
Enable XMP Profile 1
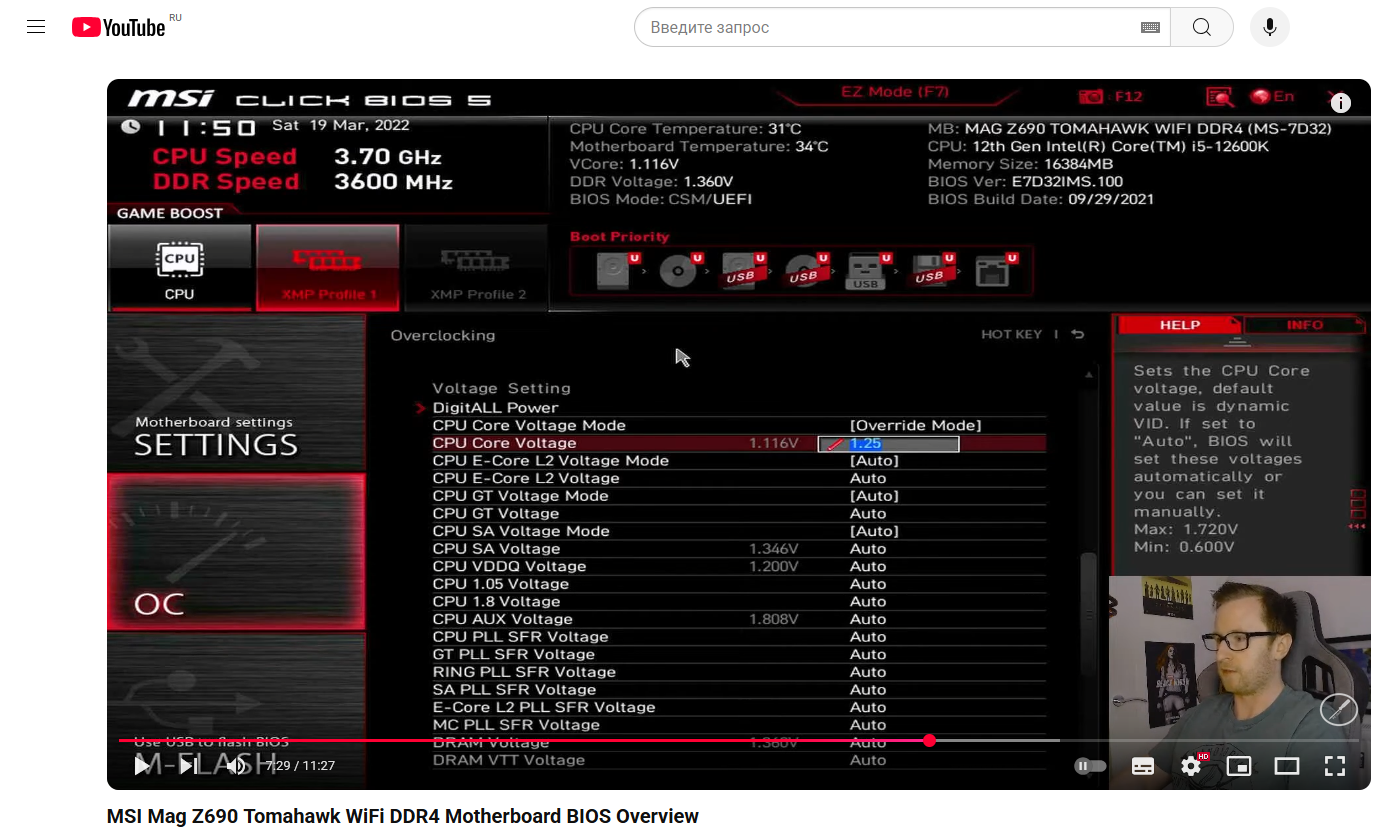328,267
